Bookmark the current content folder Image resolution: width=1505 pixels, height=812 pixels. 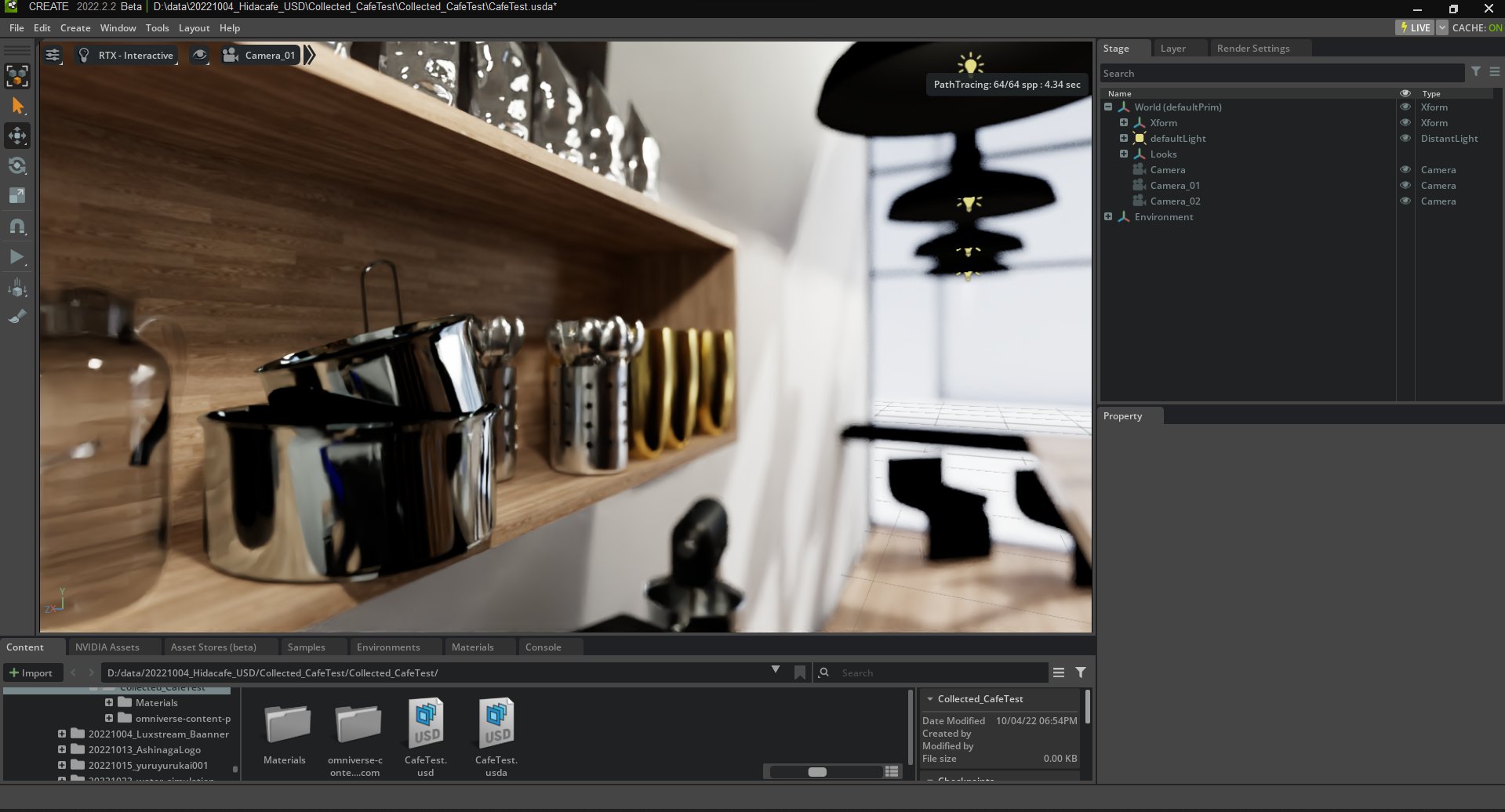[800, 672]
